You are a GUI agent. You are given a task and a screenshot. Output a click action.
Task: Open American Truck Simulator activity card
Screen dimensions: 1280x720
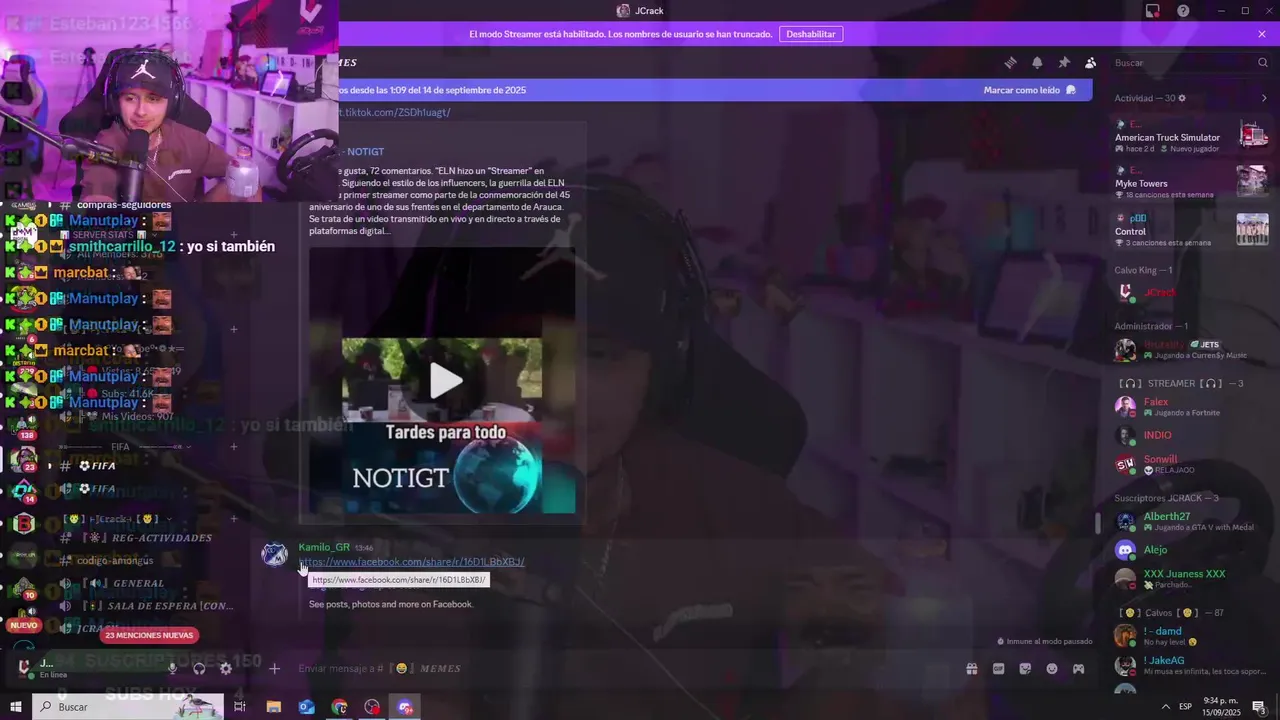(1192, 134)
